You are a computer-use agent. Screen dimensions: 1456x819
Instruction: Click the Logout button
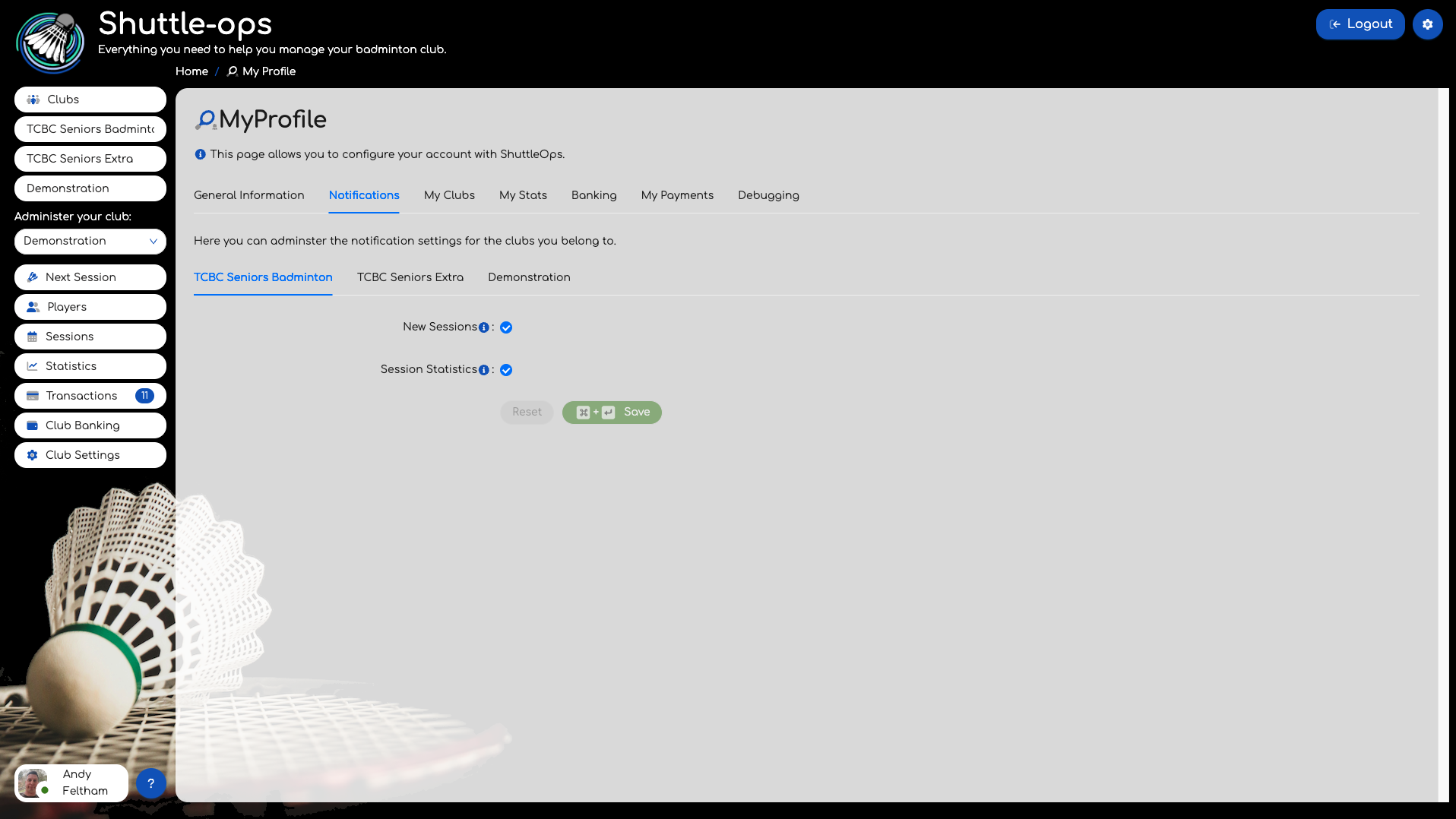[1360, 24]
